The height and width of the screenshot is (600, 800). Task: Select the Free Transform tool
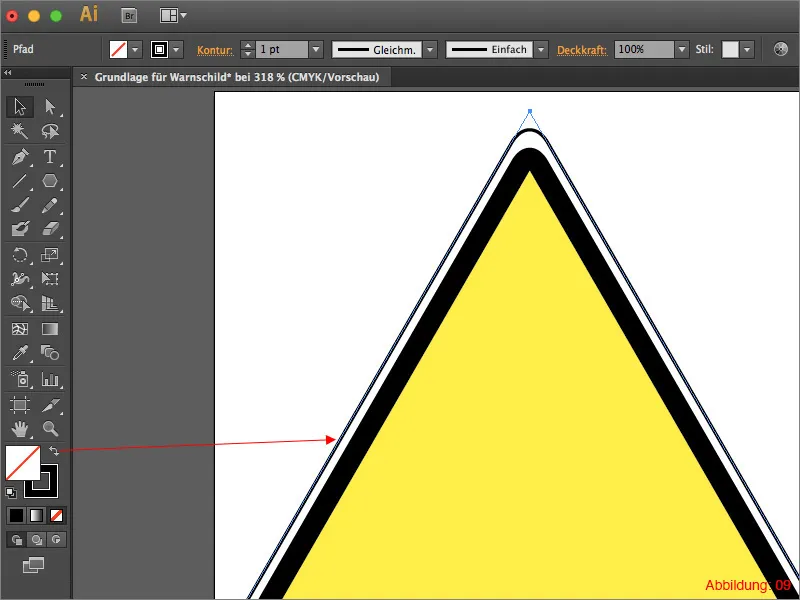pyautogui.click(x=50, y=279)
